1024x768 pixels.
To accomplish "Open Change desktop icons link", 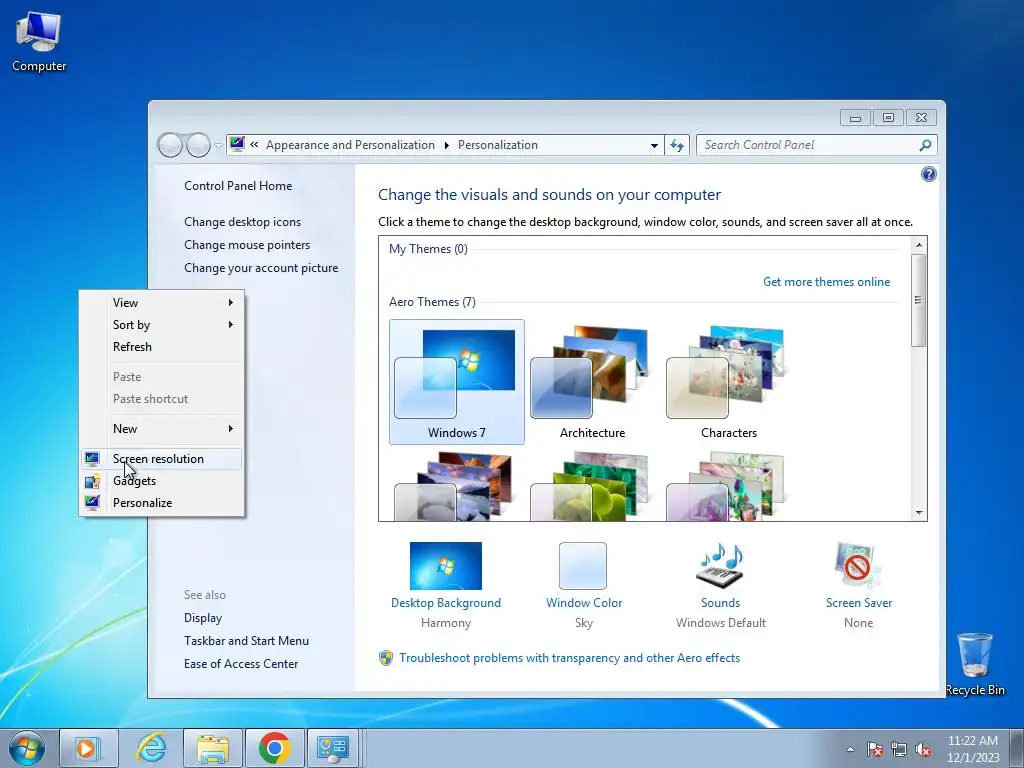I will click(242, 222).
